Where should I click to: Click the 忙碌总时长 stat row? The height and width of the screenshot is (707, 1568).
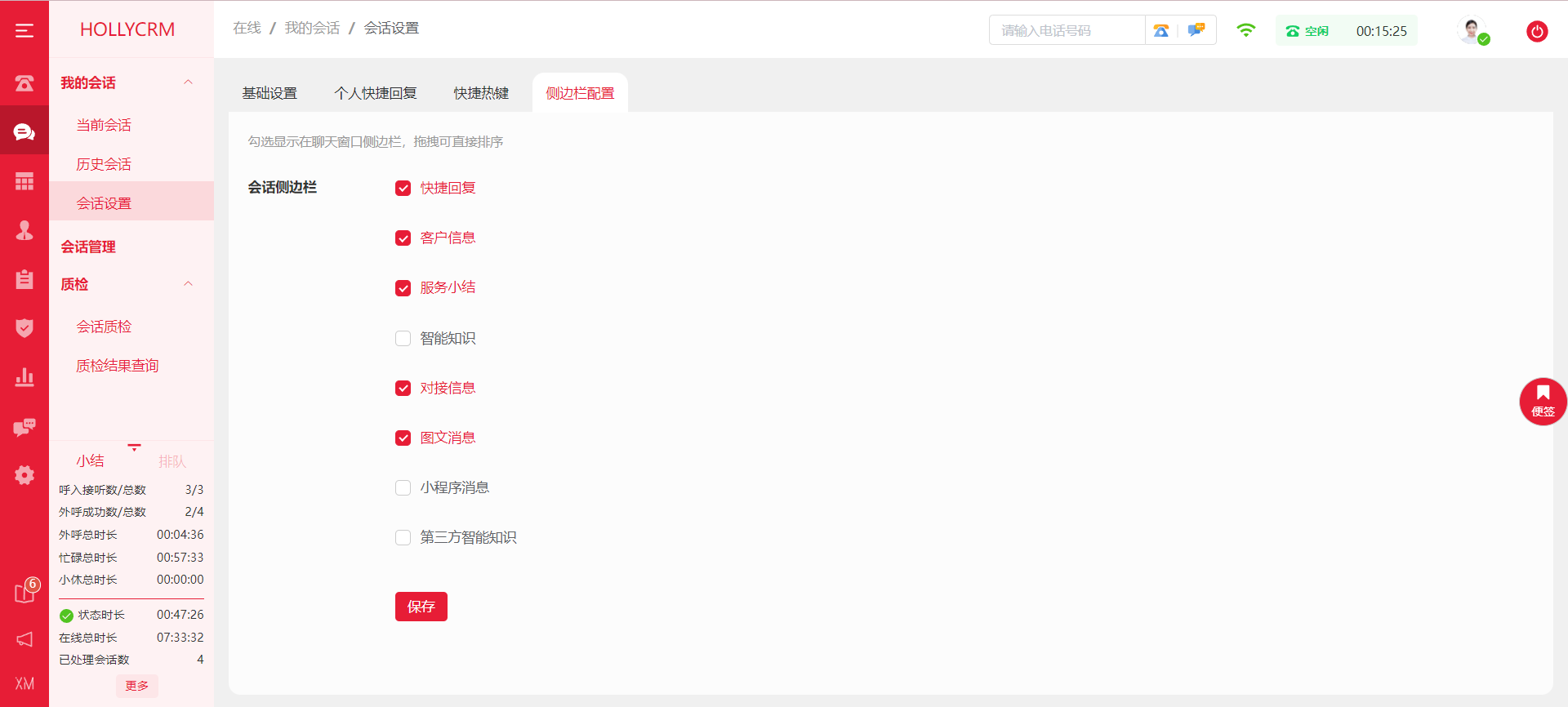[131, 558]
